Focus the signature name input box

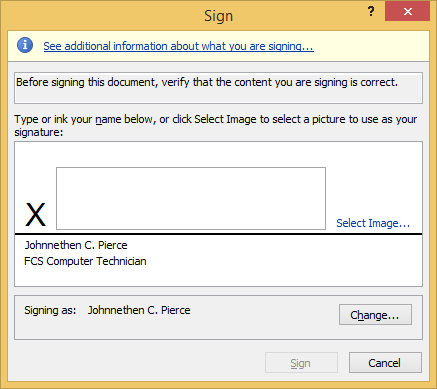[x=191, y=198]
